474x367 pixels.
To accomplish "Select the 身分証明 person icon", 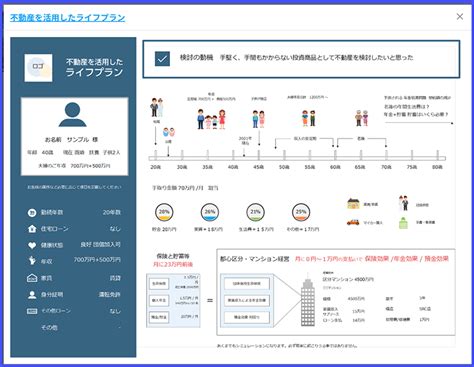I will (x=32, y=294).
